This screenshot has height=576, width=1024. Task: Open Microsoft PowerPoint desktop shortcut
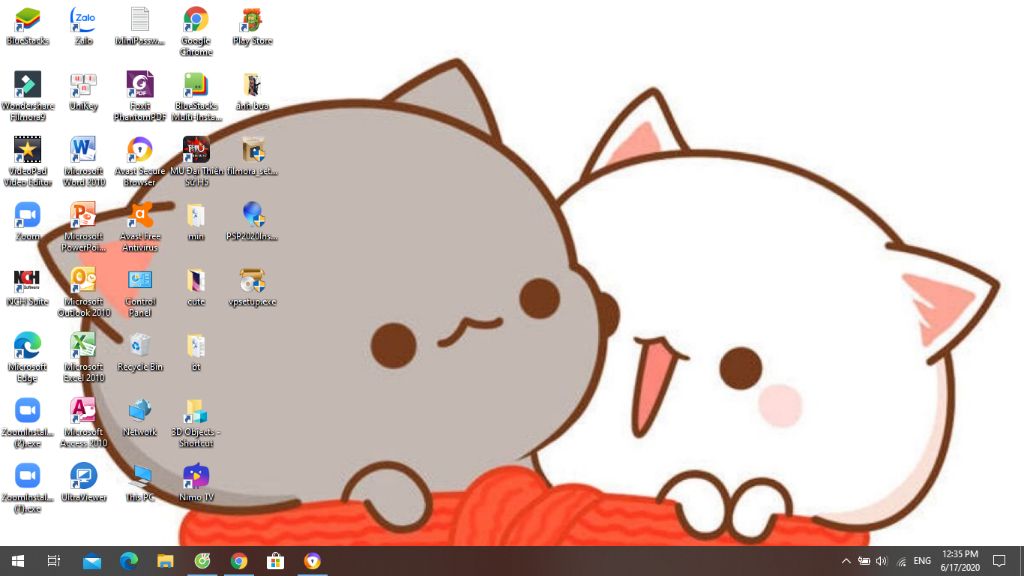[84, 227]
